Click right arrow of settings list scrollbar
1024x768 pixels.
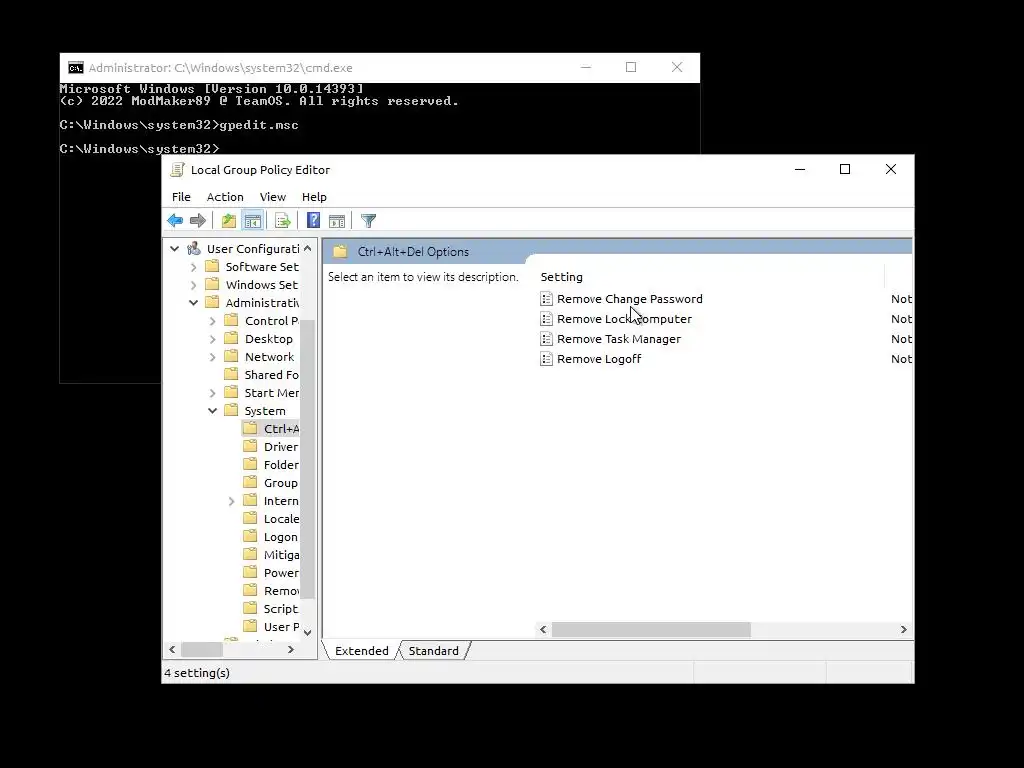(x=904, y=630)
